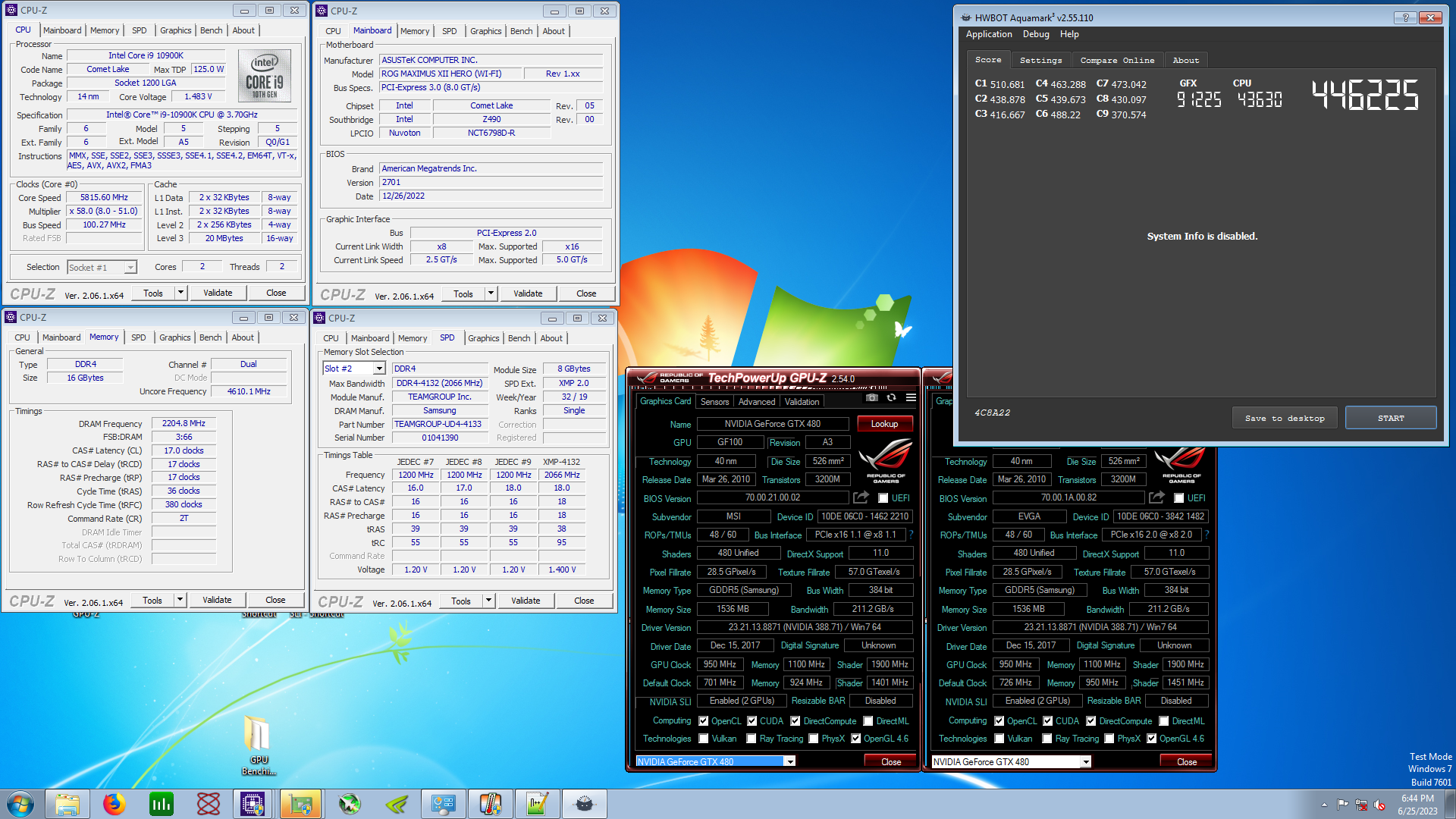The width and height of the screenshot is (1456, 819).
Task: Click the DRAM Frequency value 2204.8 MHz
Action: [x=184, y=423]
